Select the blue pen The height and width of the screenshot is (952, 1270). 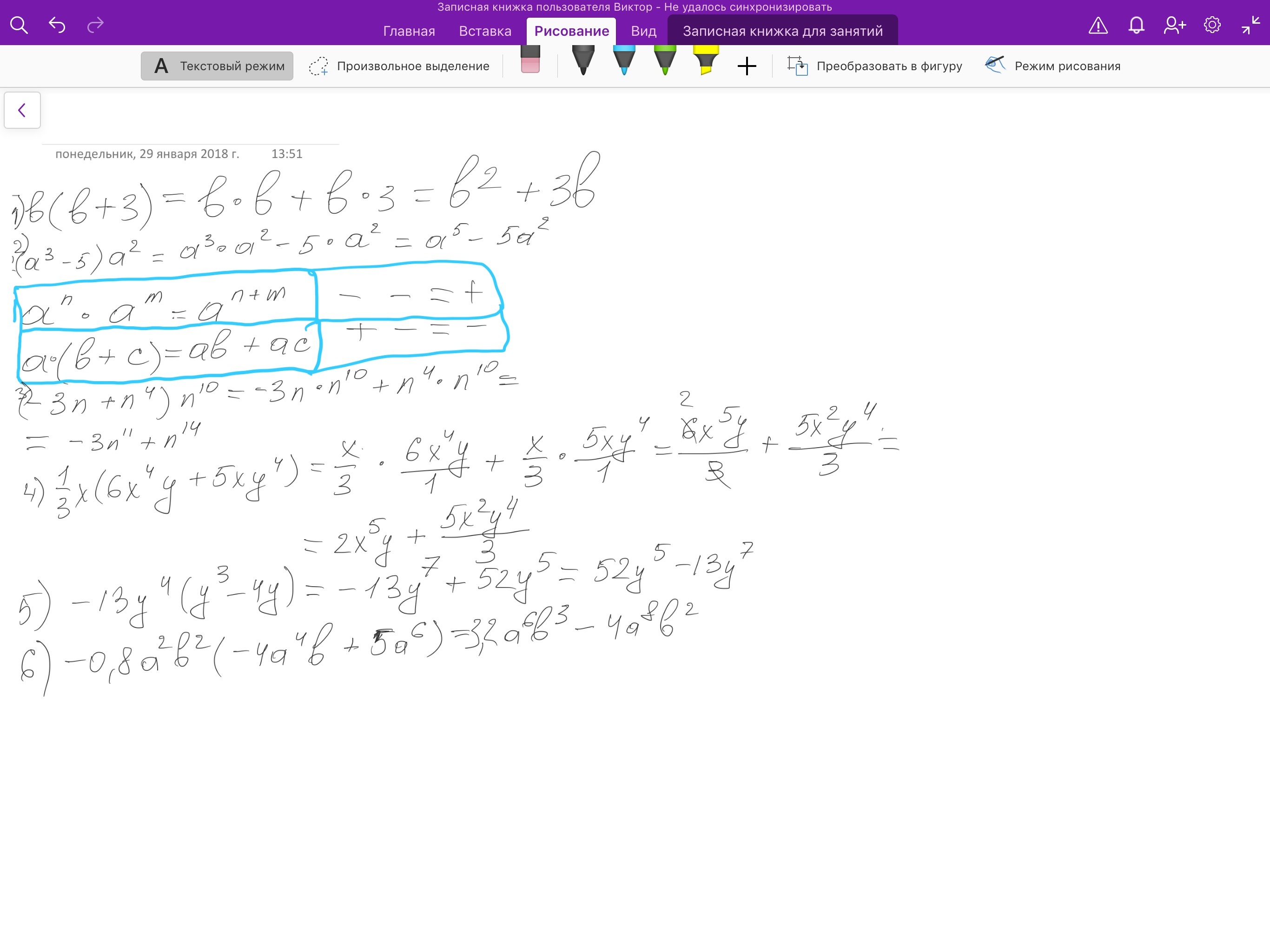(x=624, y=60)
